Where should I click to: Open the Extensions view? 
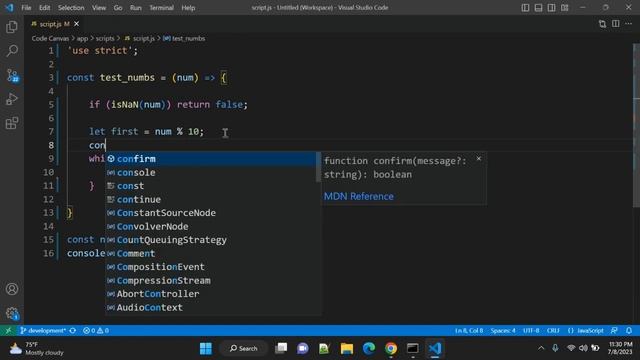[x=12, y=123]
